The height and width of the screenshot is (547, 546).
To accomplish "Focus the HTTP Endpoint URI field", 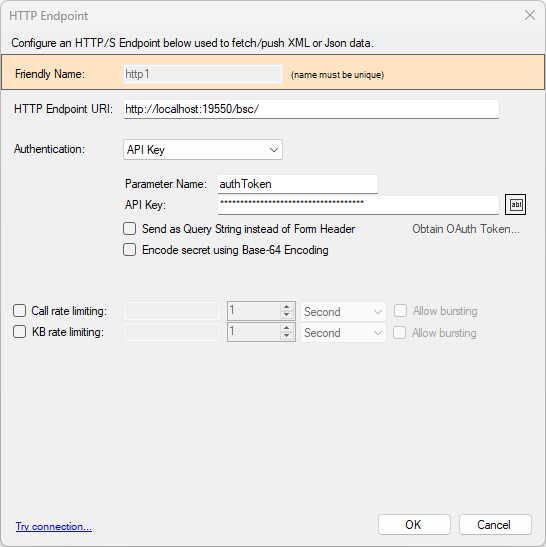I will coord(311,109).
